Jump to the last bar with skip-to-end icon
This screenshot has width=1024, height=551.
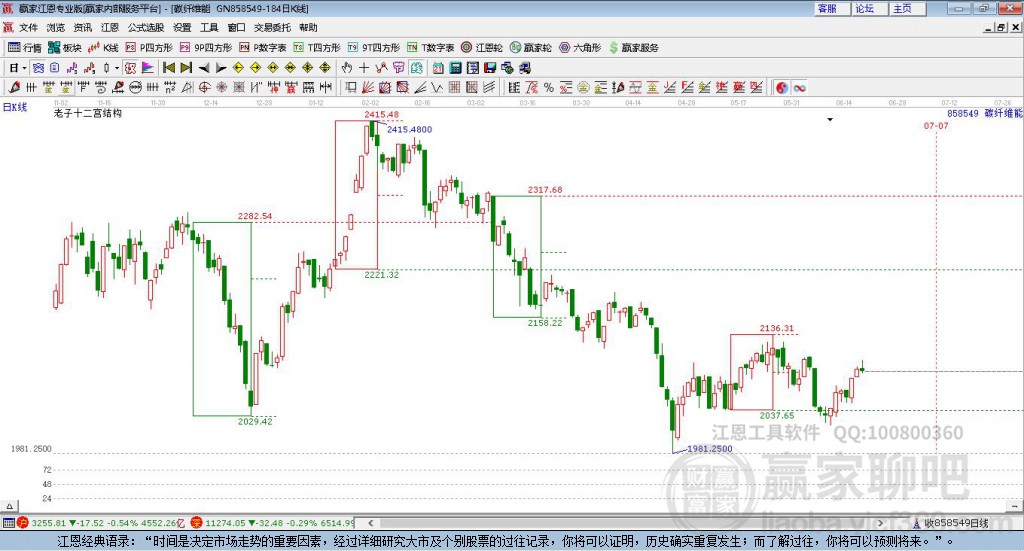pos(186,68)
